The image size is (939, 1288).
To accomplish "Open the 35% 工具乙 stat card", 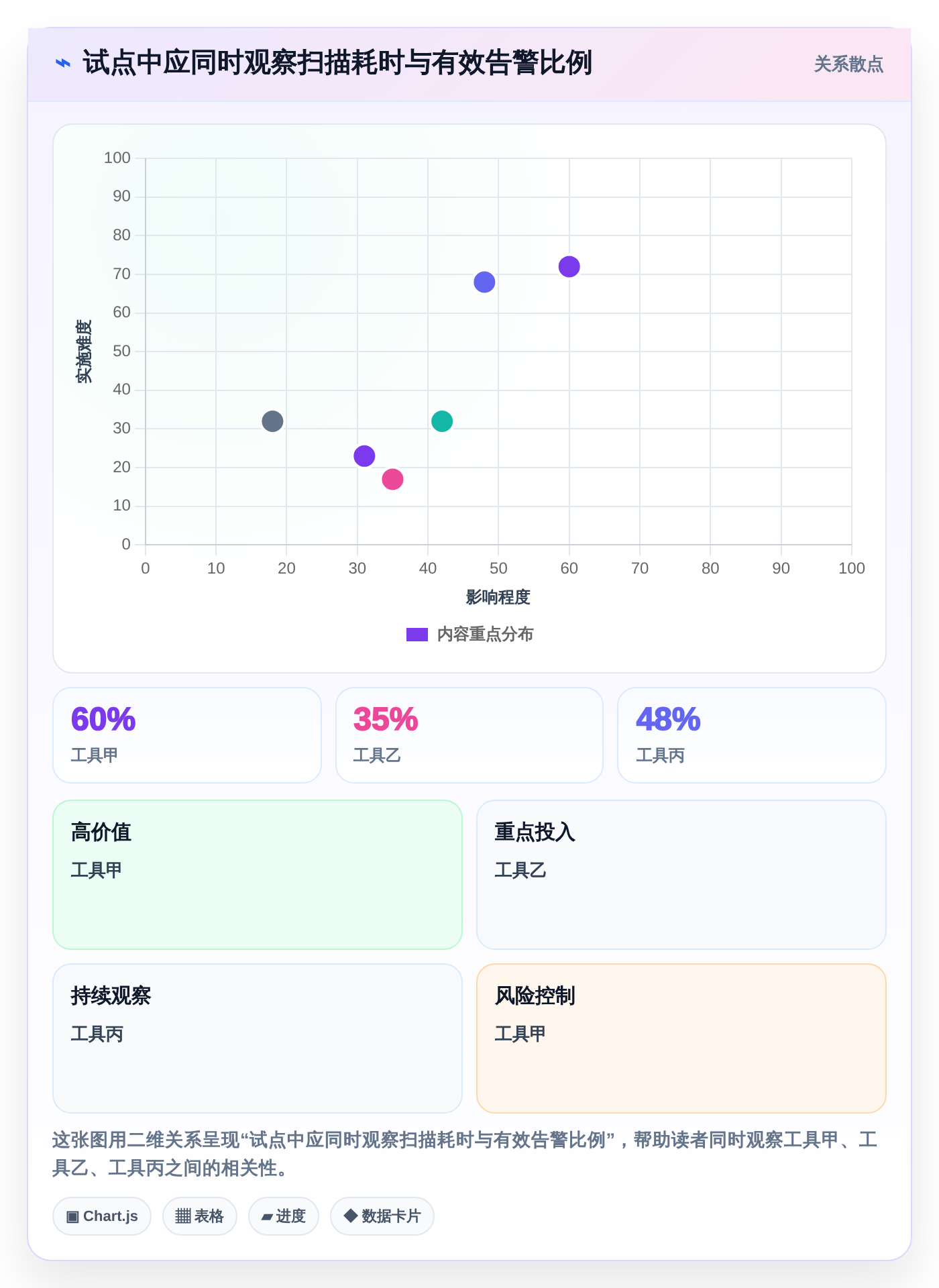I will pos(469,735).
